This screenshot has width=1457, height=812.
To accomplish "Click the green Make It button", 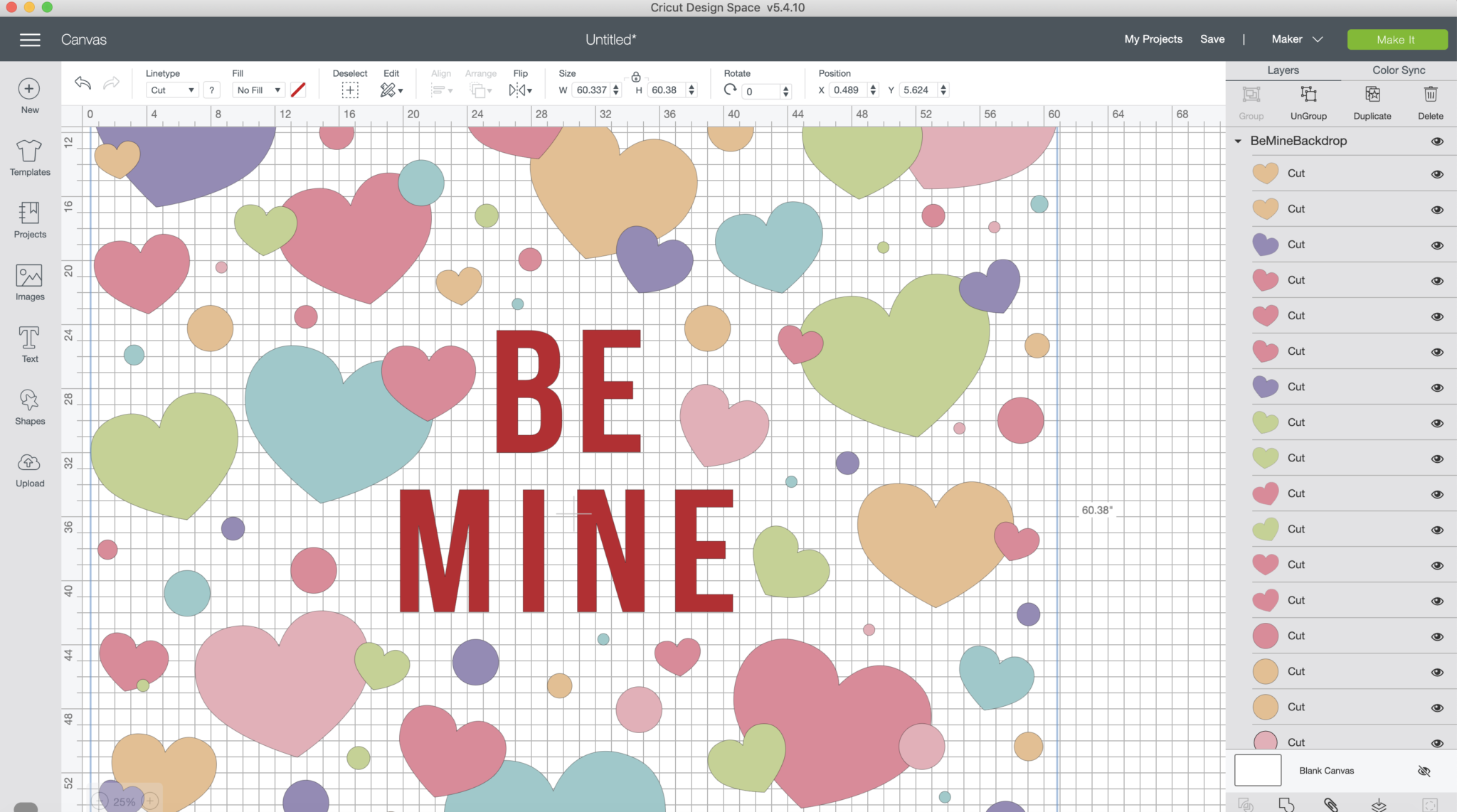I will (1396, 39).
